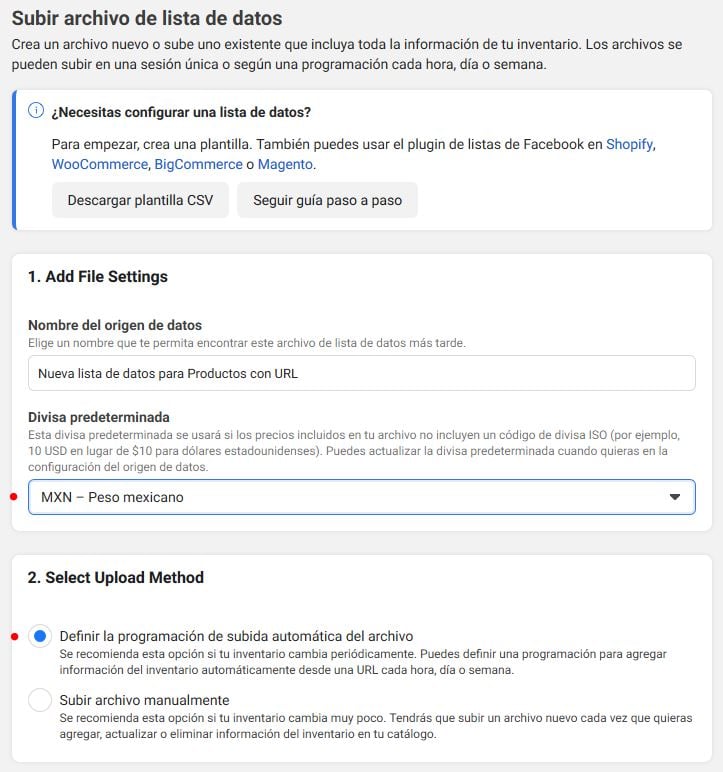Screen dimensions: 723x772
Task: Click the red dot beside automatic upload option
Action: [14, 637]
